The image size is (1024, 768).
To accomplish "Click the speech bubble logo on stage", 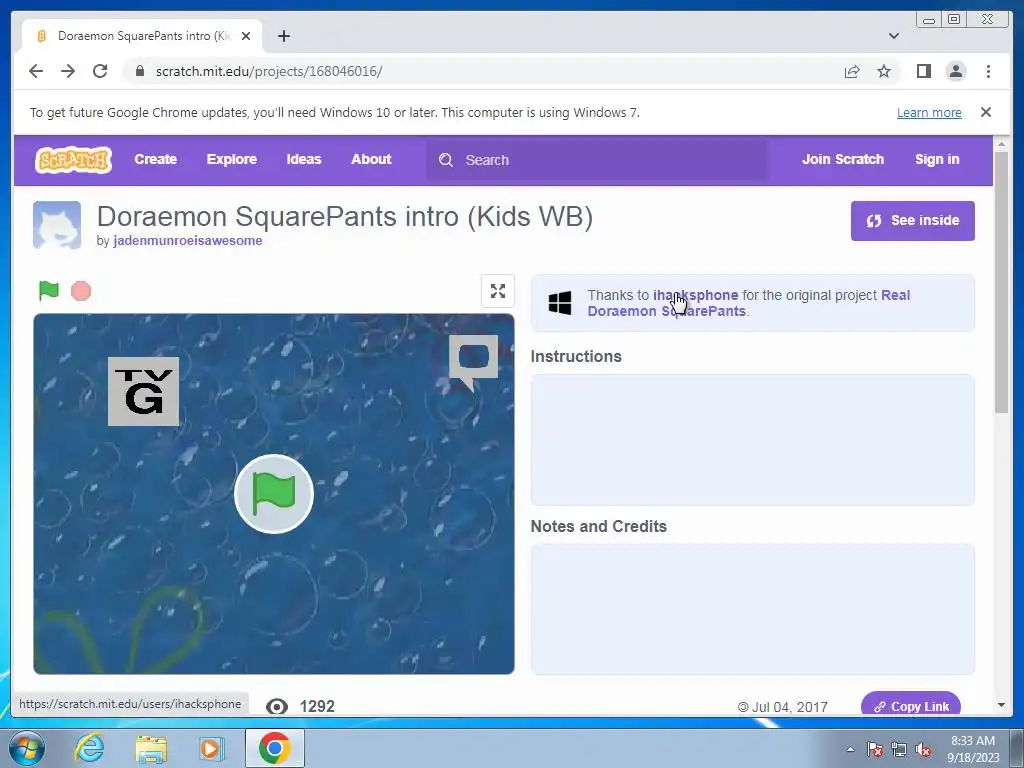I will (473, 362).
